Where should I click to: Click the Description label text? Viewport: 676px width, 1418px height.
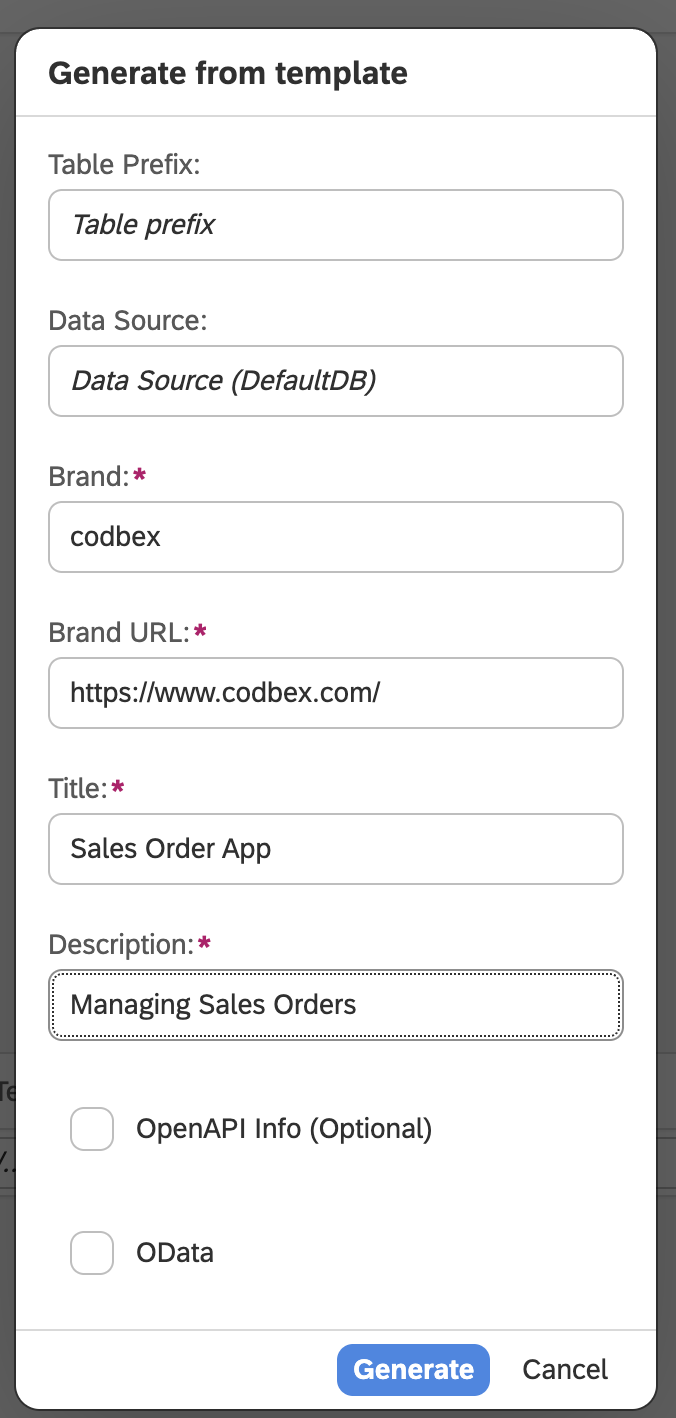(121, 944)
